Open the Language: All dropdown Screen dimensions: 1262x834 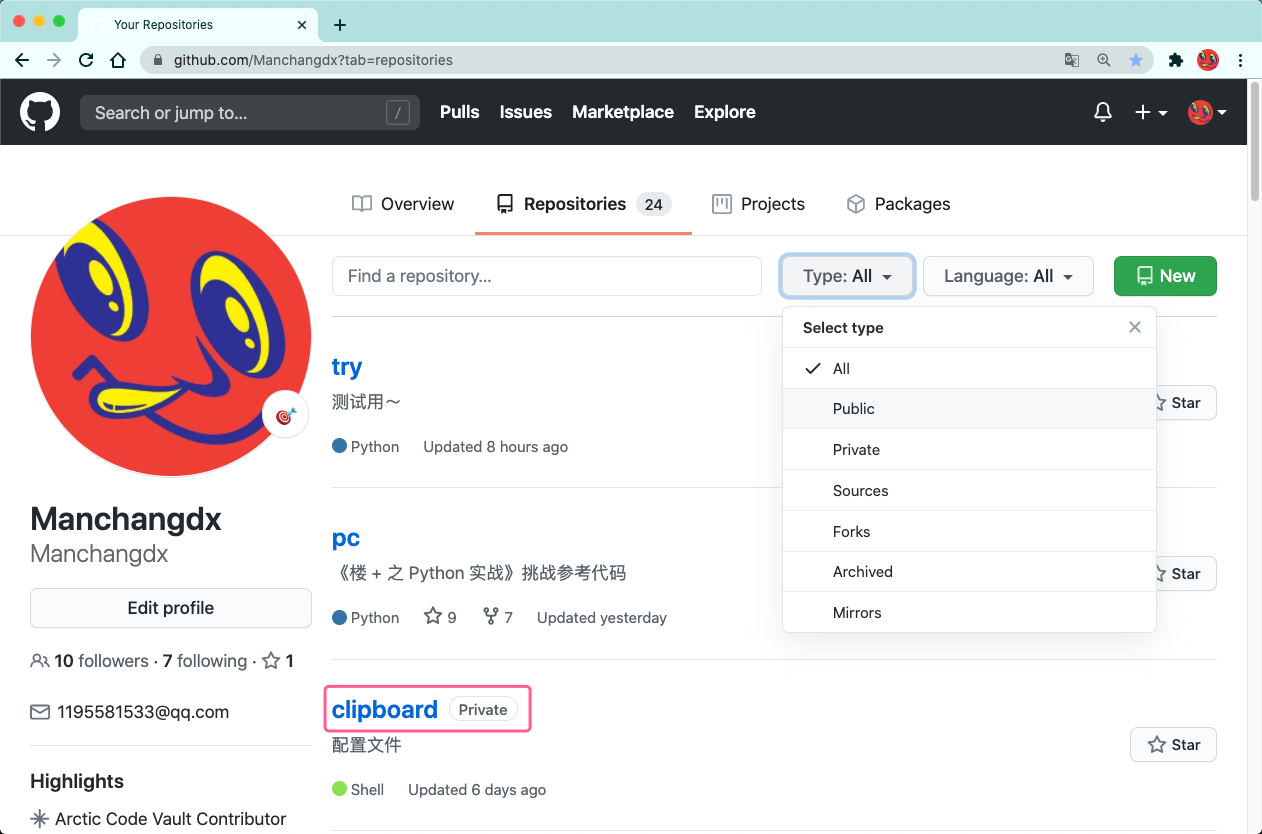tap(1008, 276)
